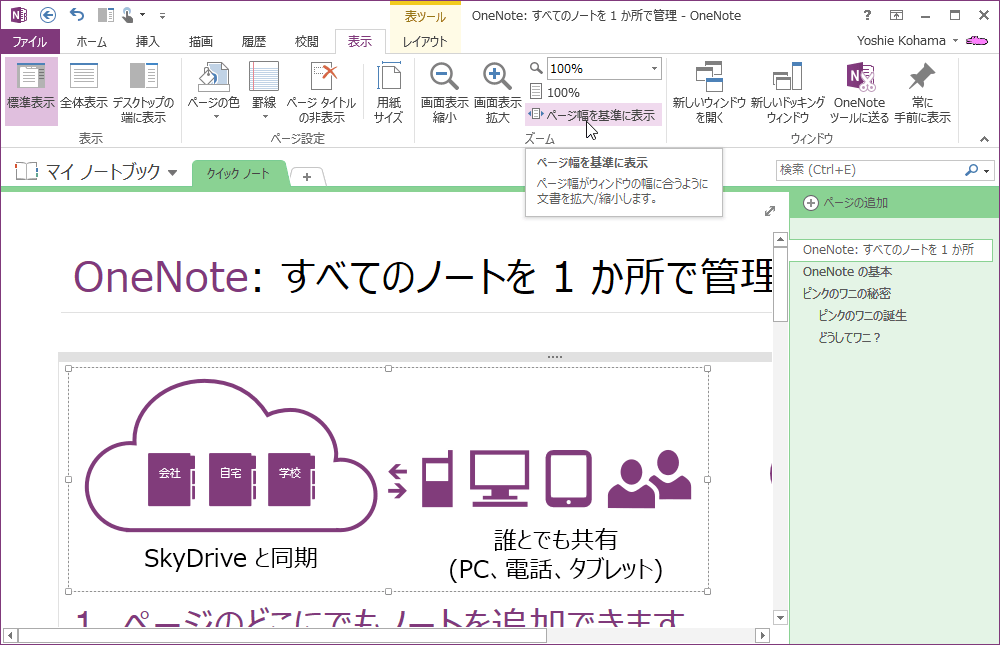Click the horizontal scrollbar left arrow
The image size is (1000, 645).
tap(10, 635)
